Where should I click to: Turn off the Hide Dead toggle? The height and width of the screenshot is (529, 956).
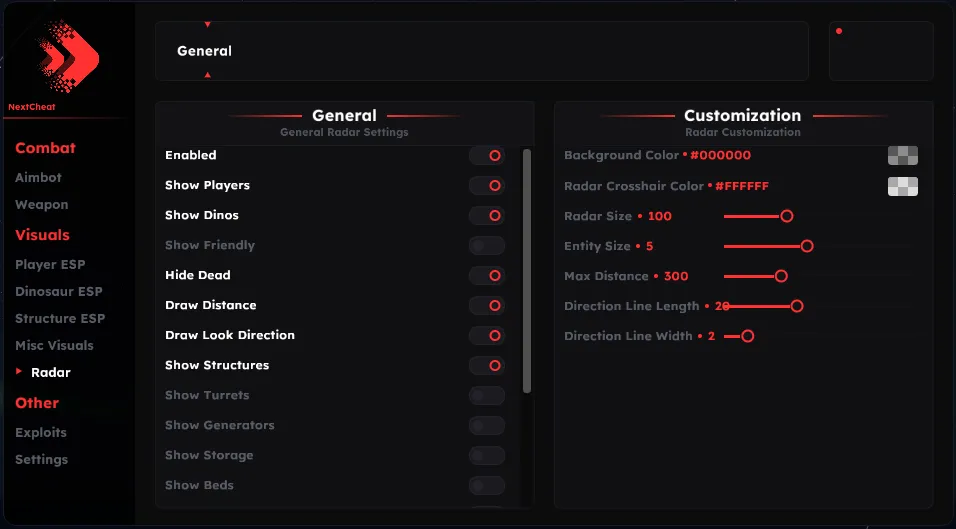coord(487,275)
